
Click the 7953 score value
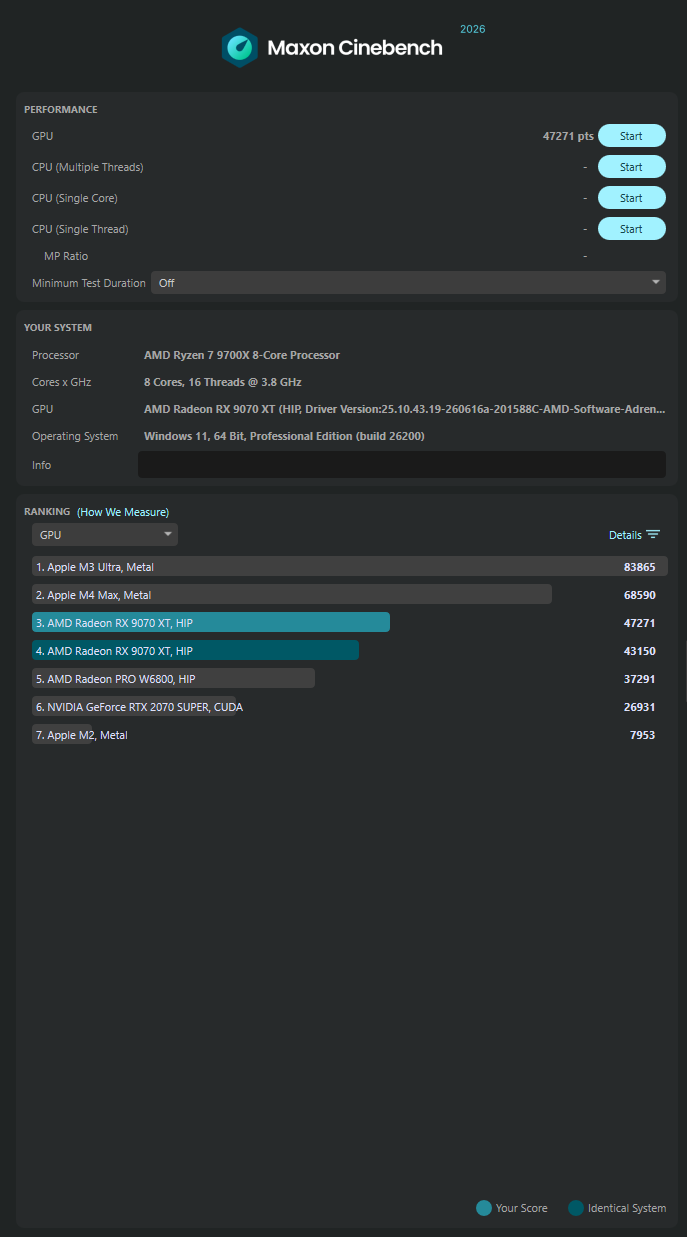[642, 735]
